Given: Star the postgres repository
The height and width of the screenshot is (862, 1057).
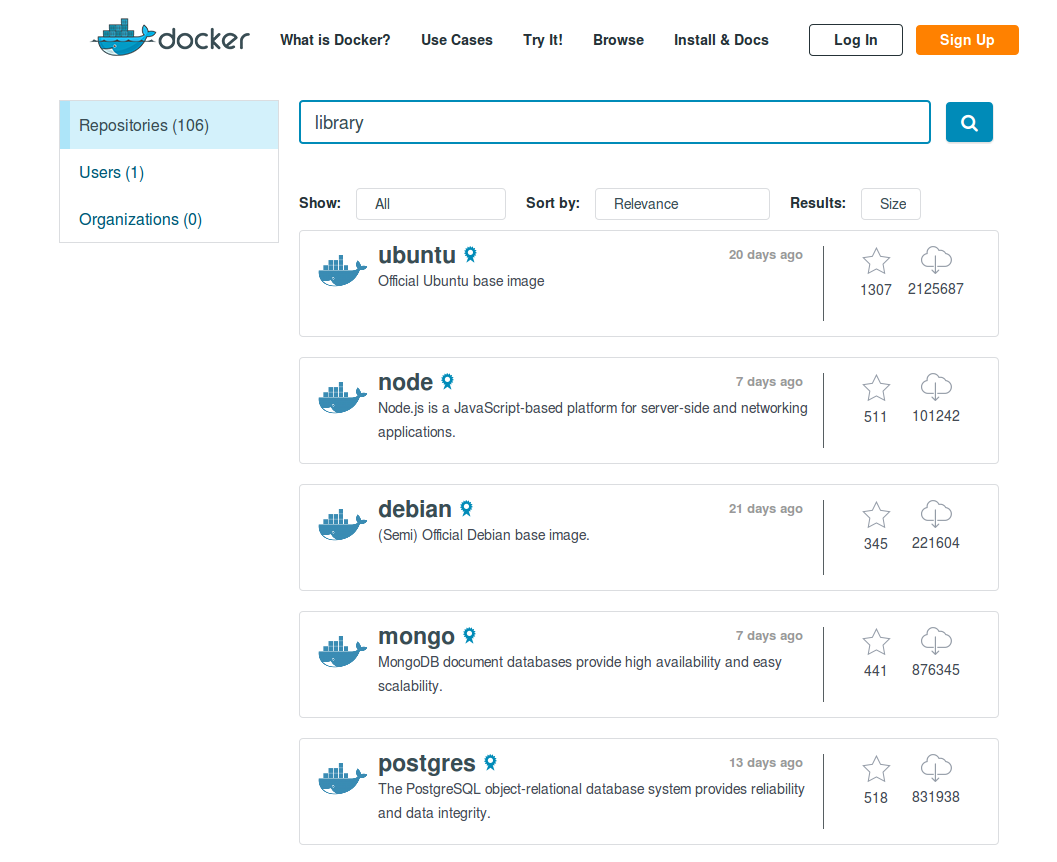Looking at the screenshot, I should 876,769.
